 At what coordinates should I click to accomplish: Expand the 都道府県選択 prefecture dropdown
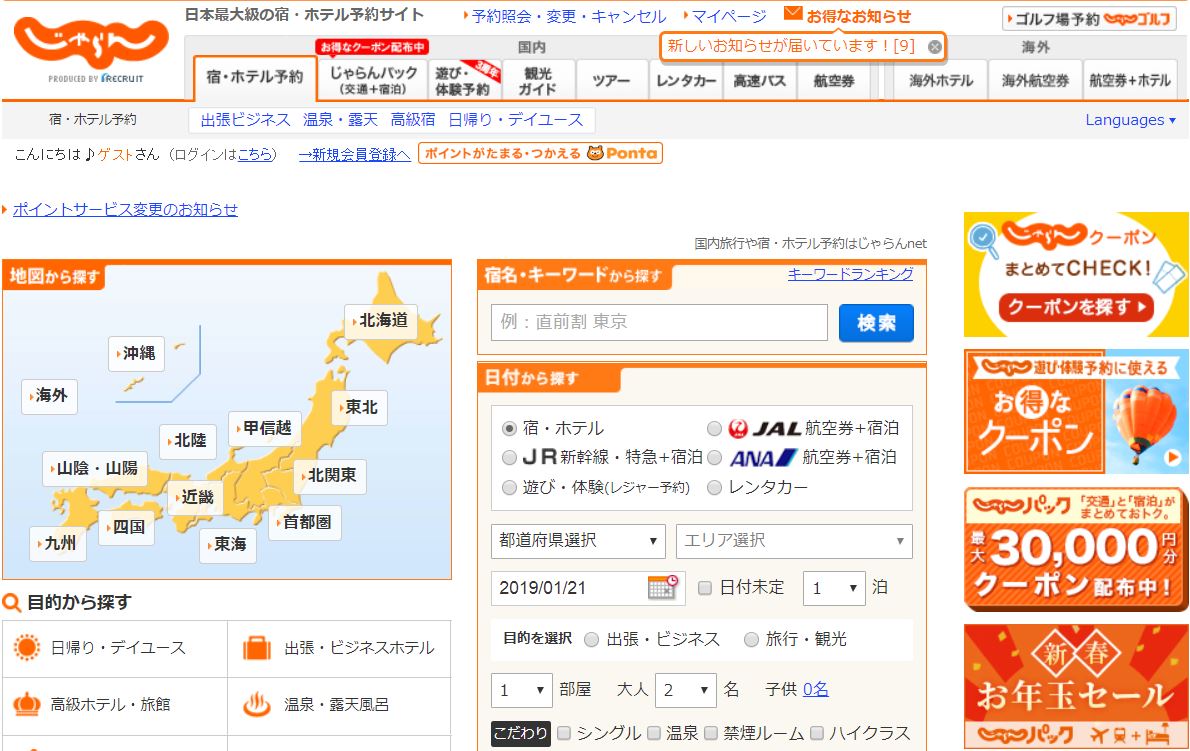click(578, 541)
